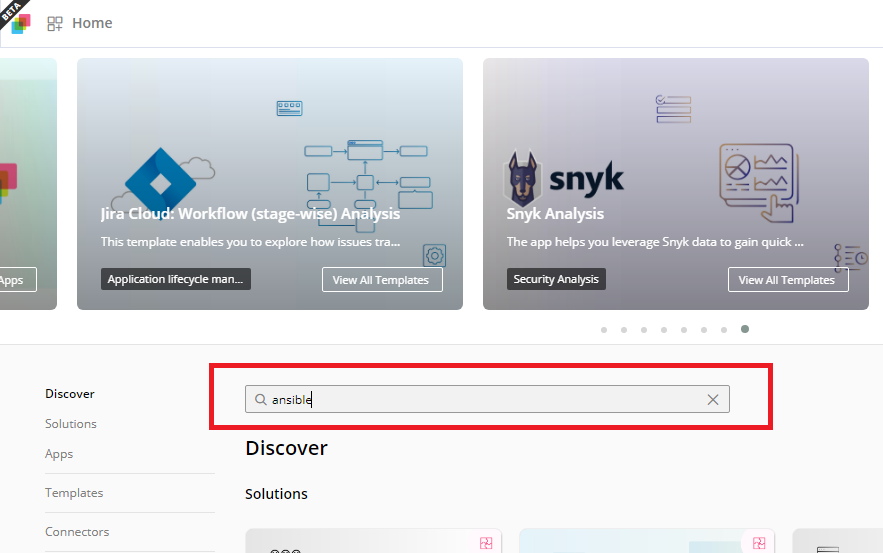This screenshot has width=883, height=553.
Task: Click View All Templates on Snyk card
Action: [x=788, y=280]
